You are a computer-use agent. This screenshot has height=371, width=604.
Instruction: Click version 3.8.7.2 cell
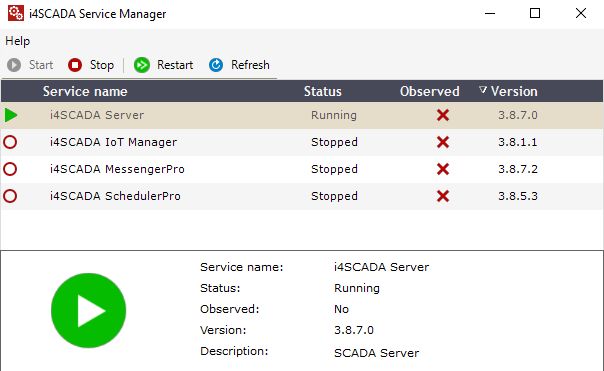point(518,169)
